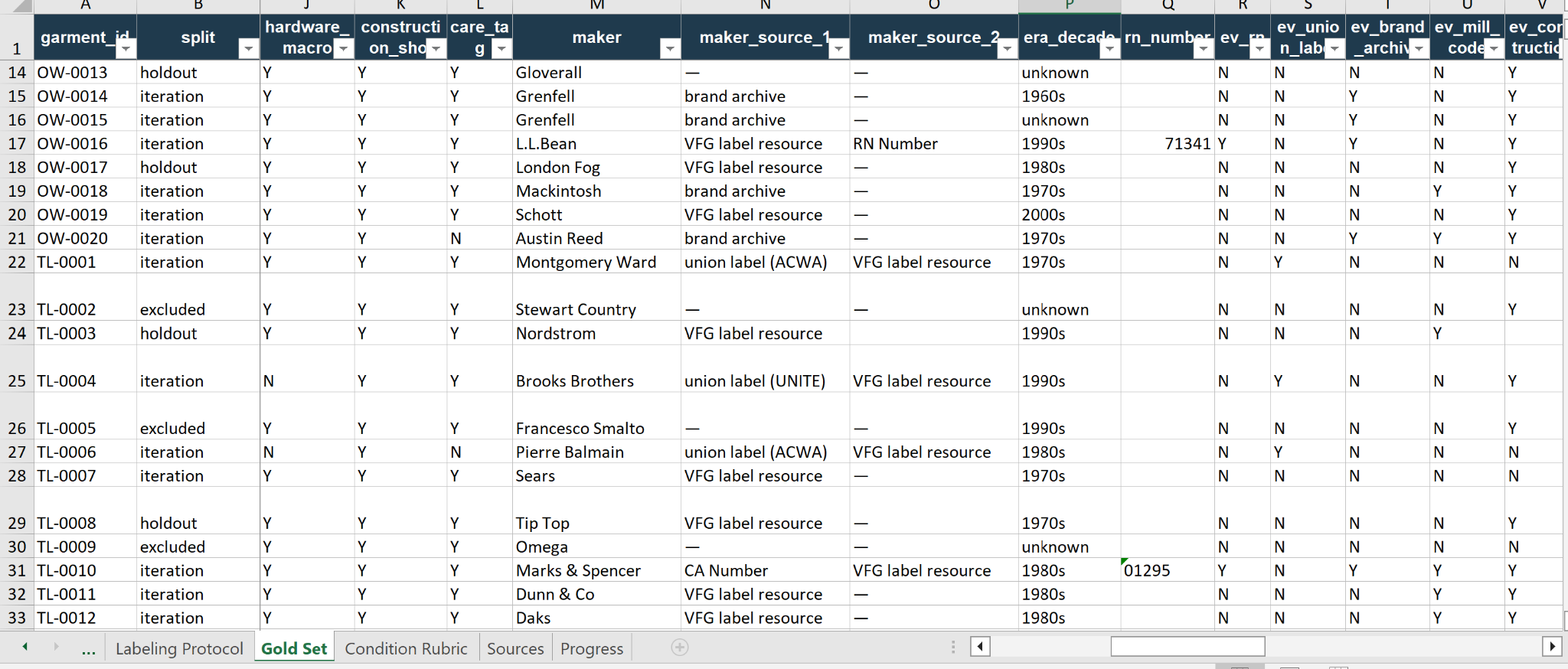Click the horizontal scrollbar thumb

point(1187,647)
